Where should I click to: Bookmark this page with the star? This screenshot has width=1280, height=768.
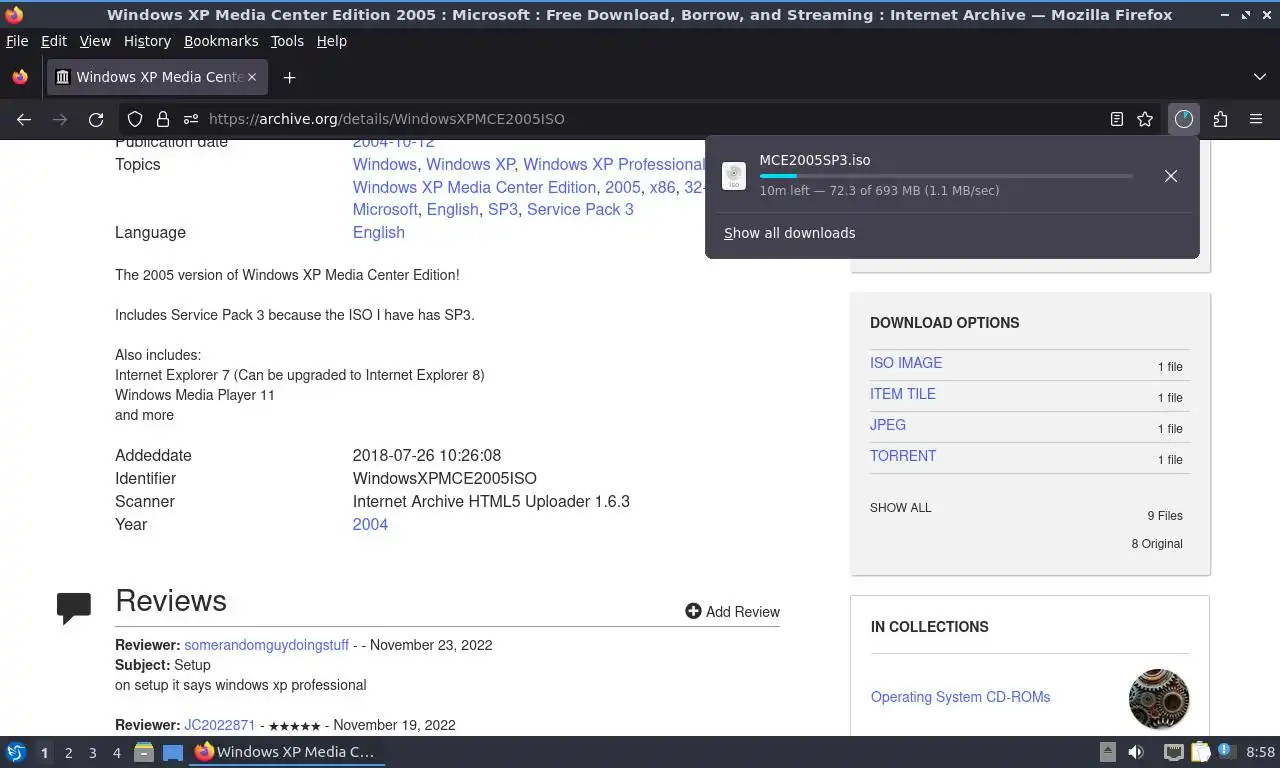pyautogui.click(x=1145, y=119)
